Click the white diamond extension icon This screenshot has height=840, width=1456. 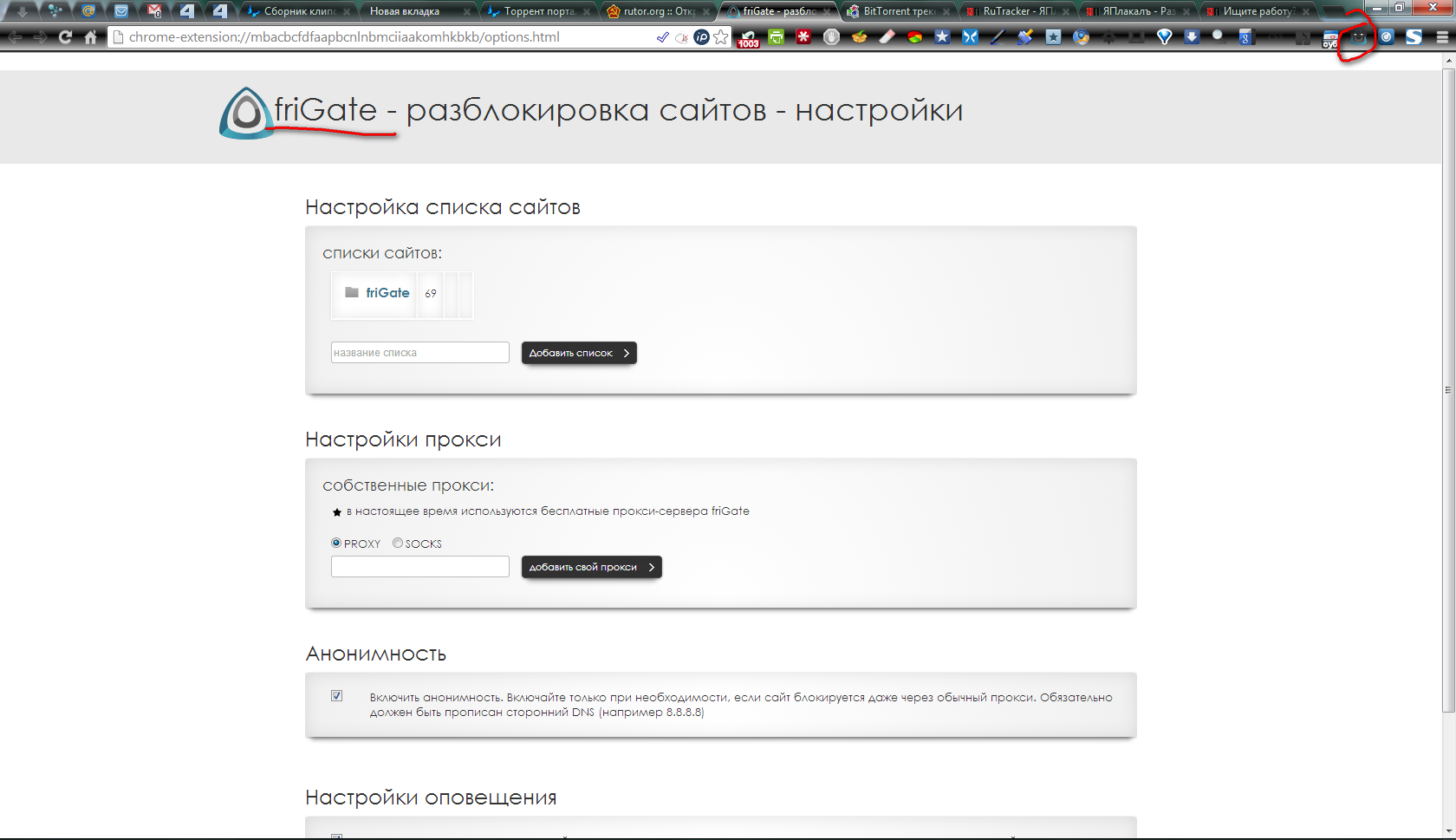pyautogui.click(x=1164, y=37)
